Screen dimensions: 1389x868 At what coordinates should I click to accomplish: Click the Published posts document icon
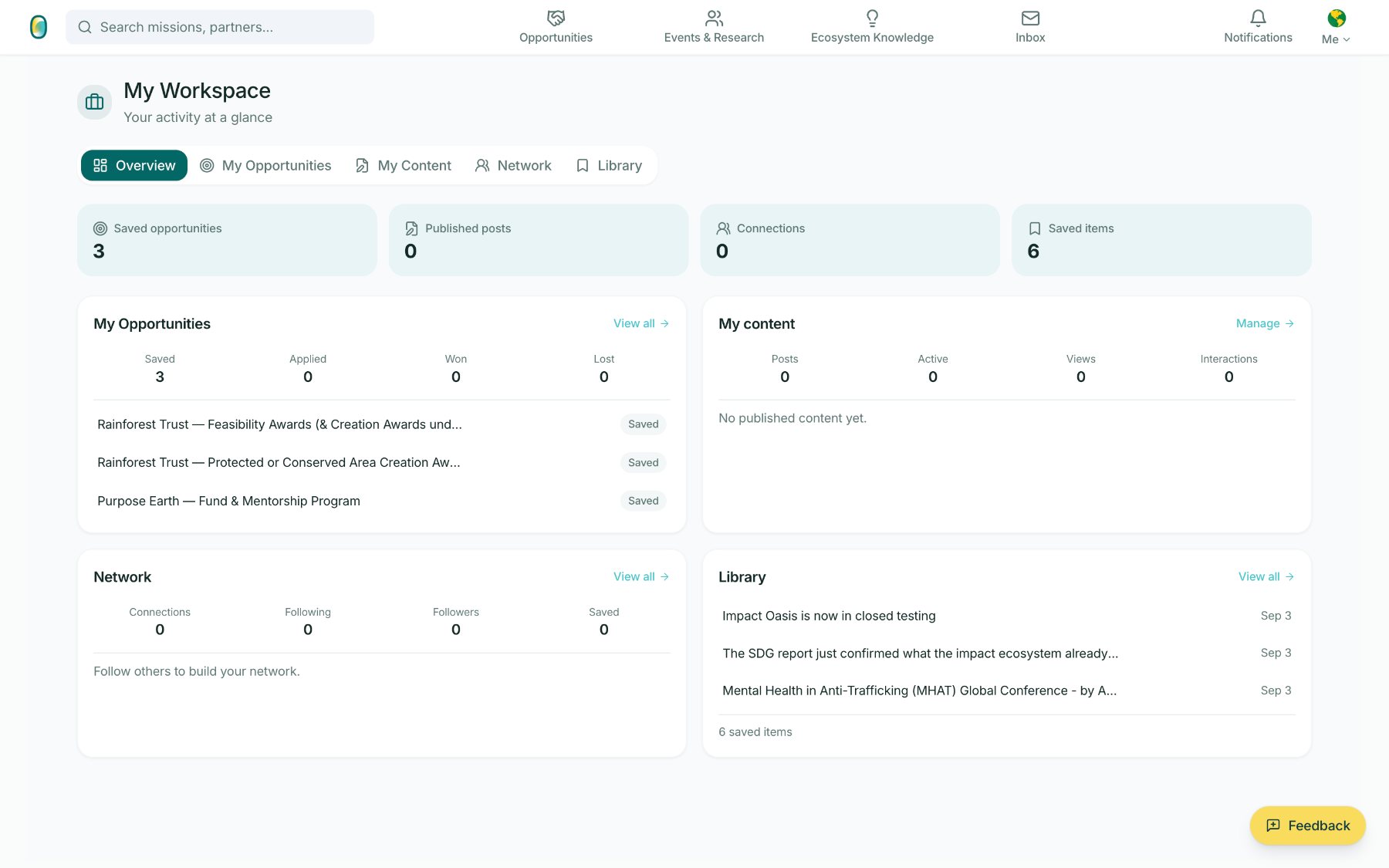pos(411,228)
